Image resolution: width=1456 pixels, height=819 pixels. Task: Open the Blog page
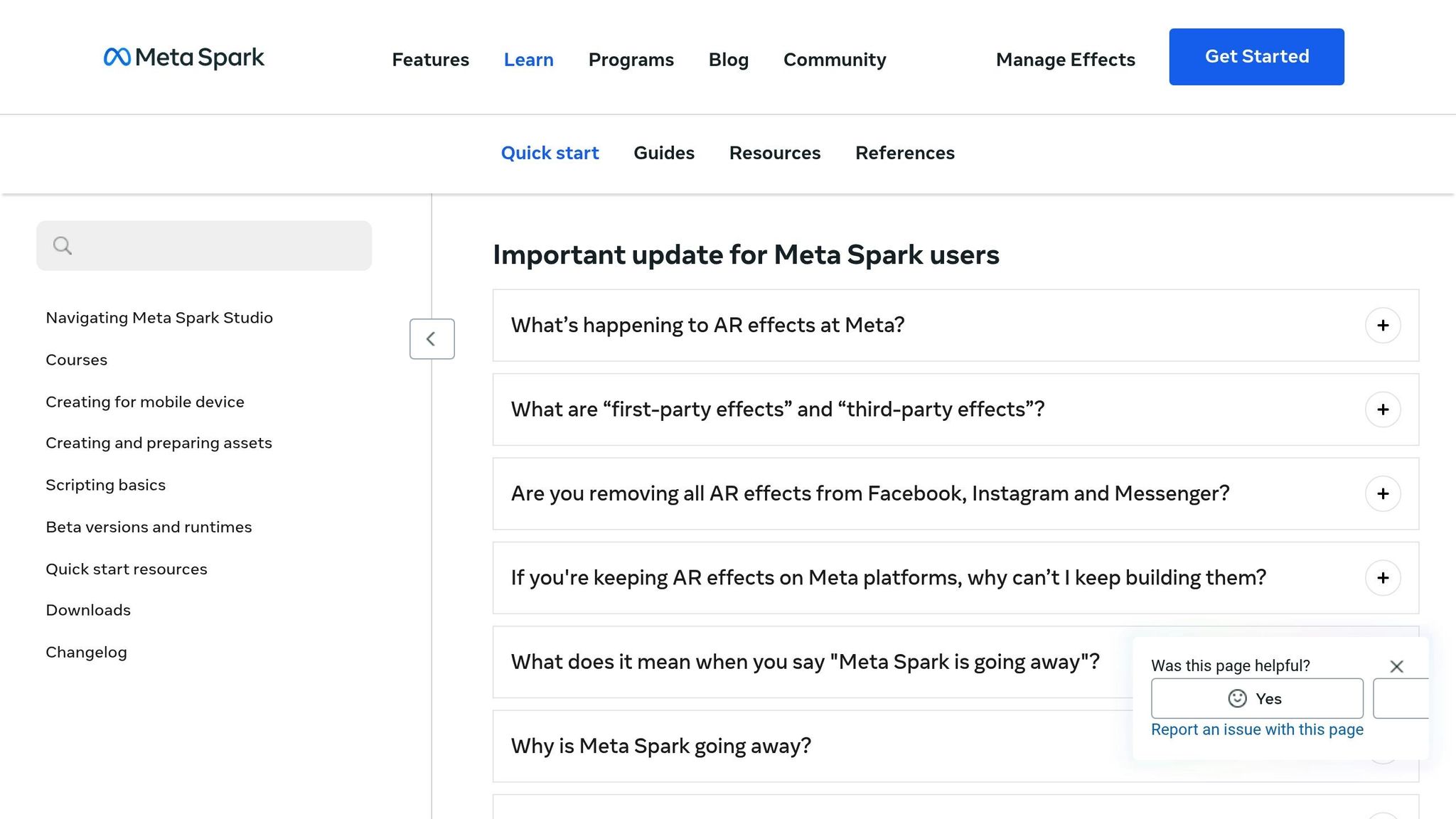pyautogui.click(x=728, y=60)
